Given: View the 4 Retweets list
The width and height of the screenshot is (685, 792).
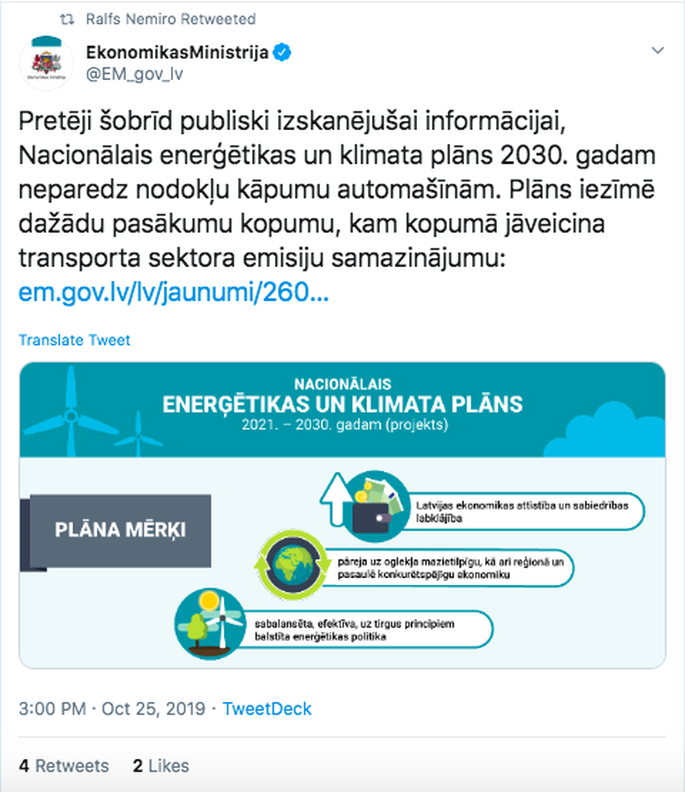Looking at the screenshot, I should click(64, 766).
